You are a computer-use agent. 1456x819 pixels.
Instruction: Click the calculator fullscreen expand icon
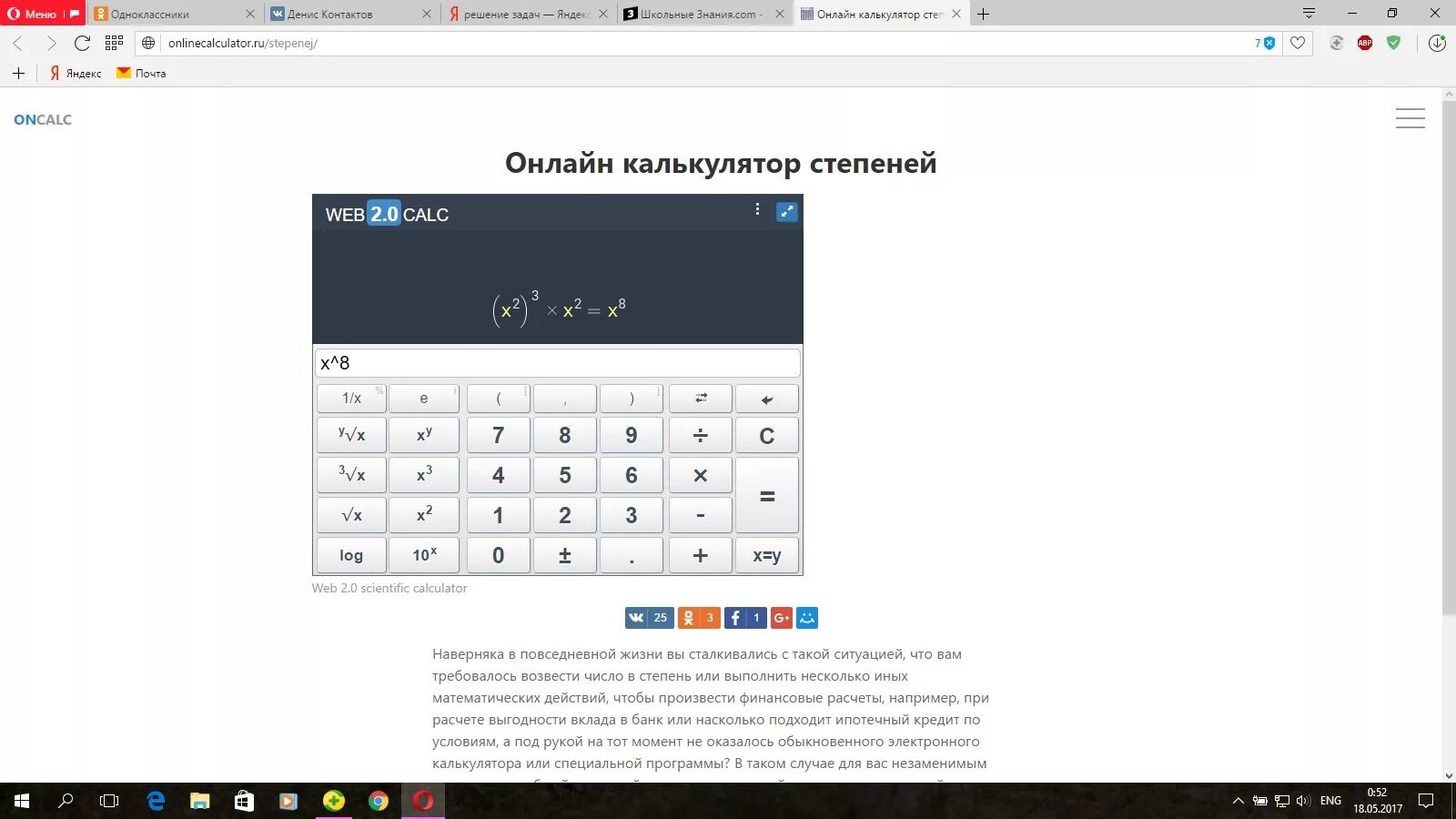786,212
